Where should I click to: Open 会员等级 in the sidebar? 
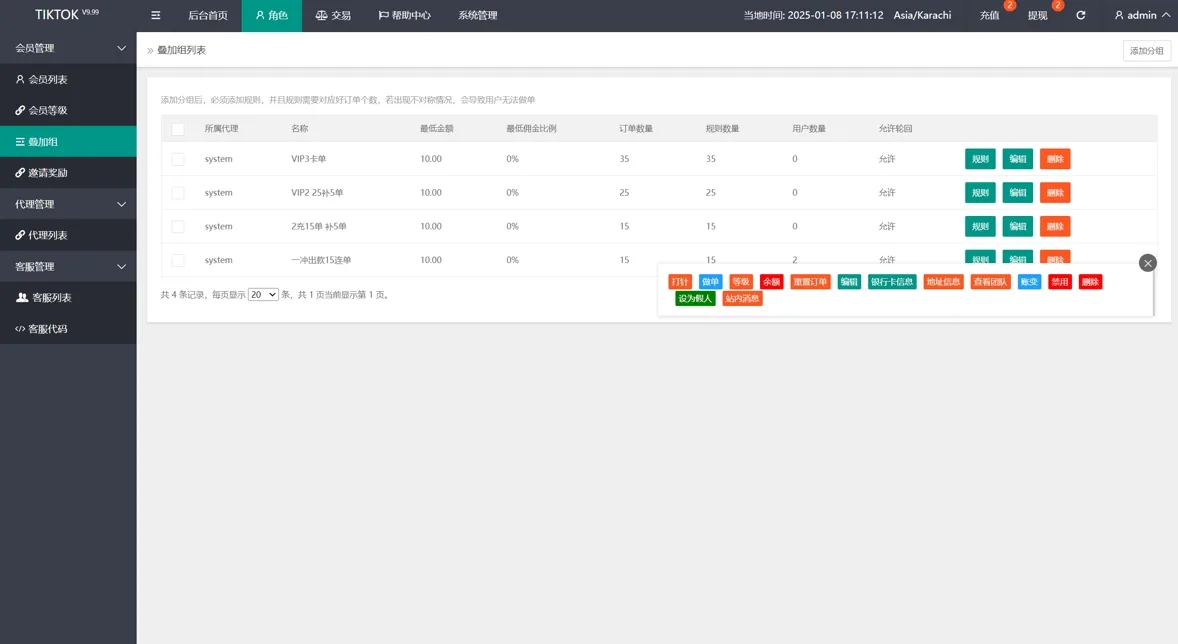(x=48, y=110)
